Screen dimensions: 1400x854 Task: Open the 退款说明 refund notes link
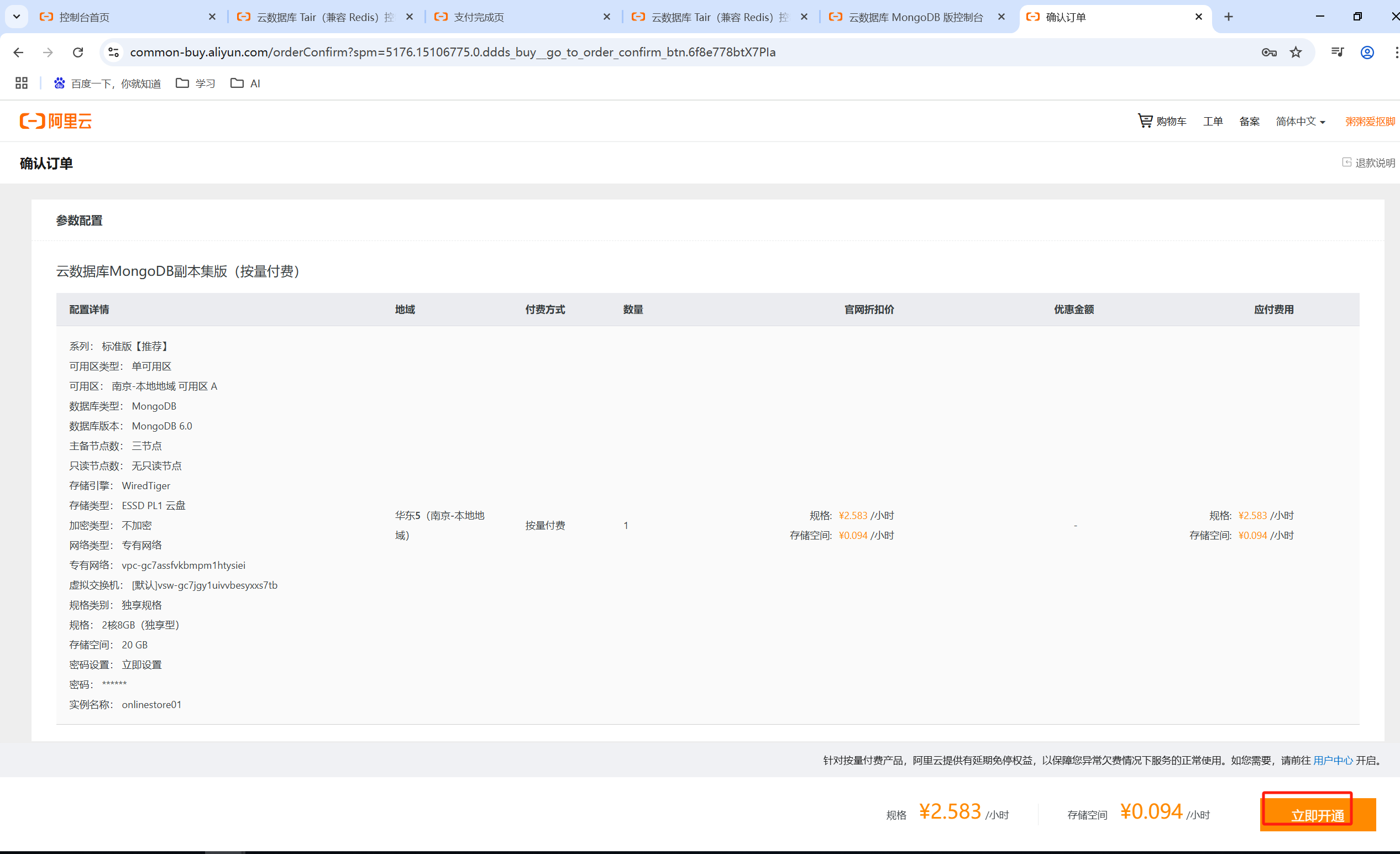(x=1368, y=163)
